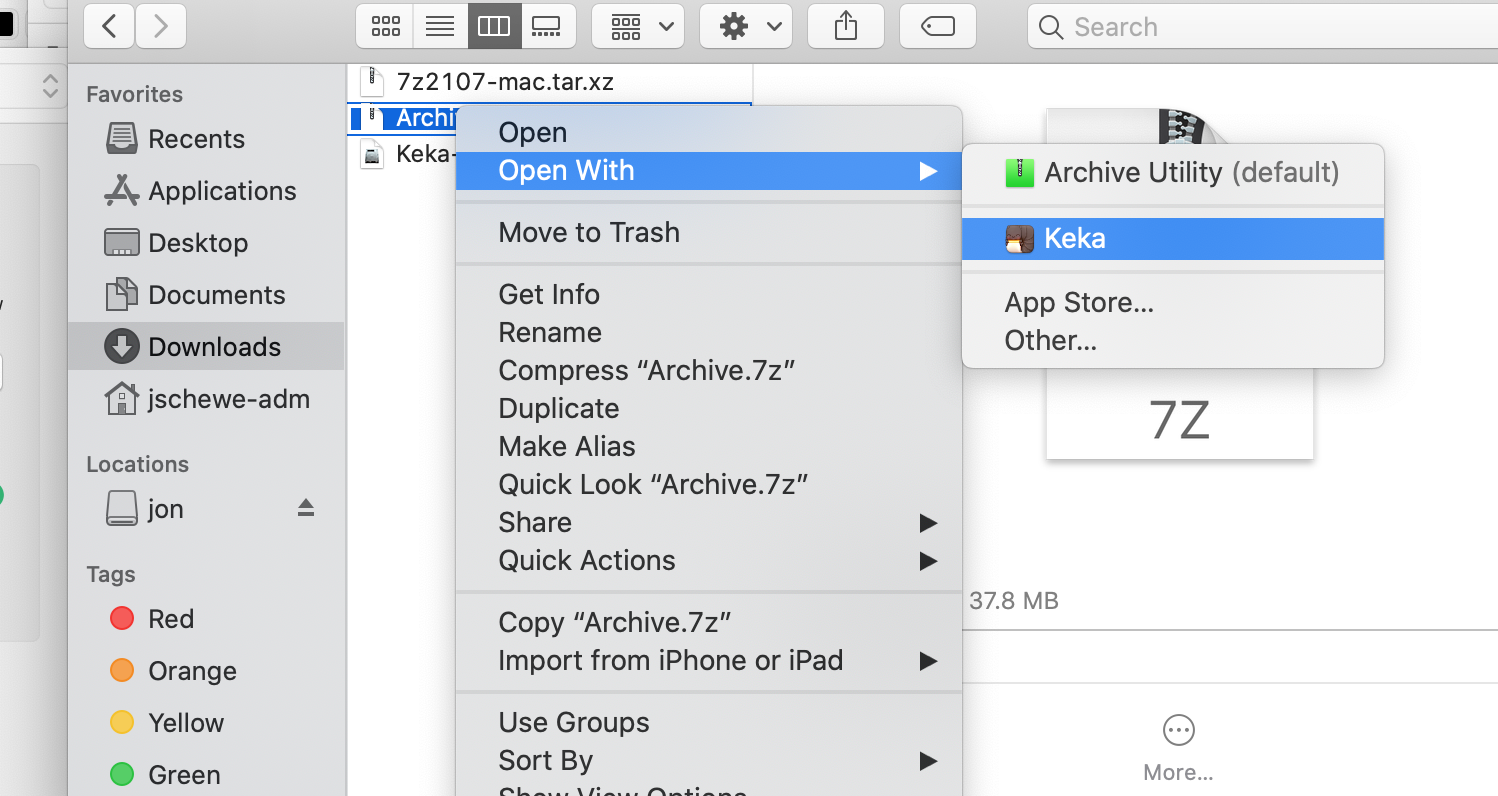This screenshot has height=796, width=1498.
Task: Click the 7z2107-mac.tar.xz file icon
Action: coord(372,81)
